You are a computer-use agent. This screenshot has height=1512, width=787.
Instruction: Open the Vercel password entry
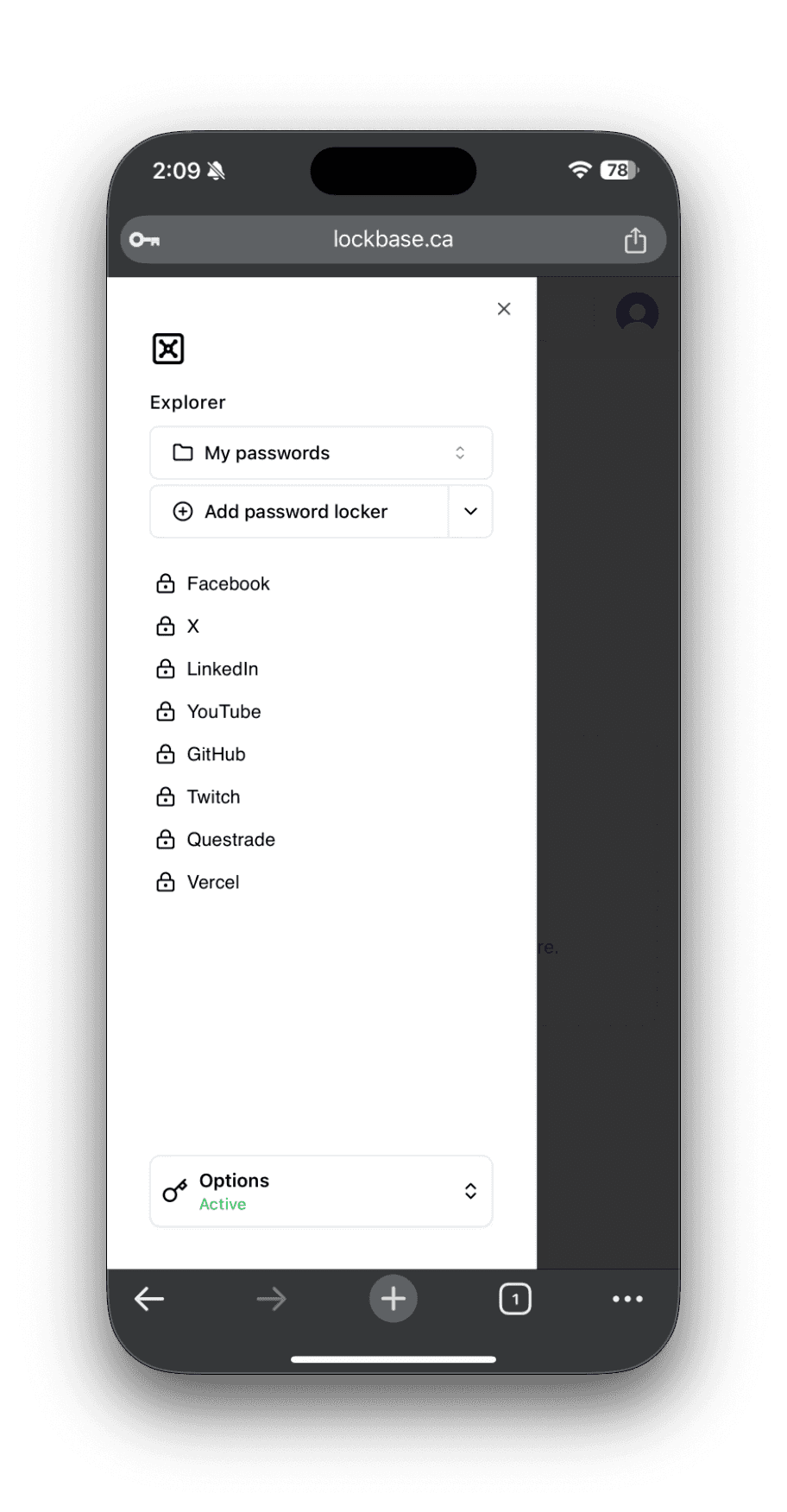(x=212, y=882)
